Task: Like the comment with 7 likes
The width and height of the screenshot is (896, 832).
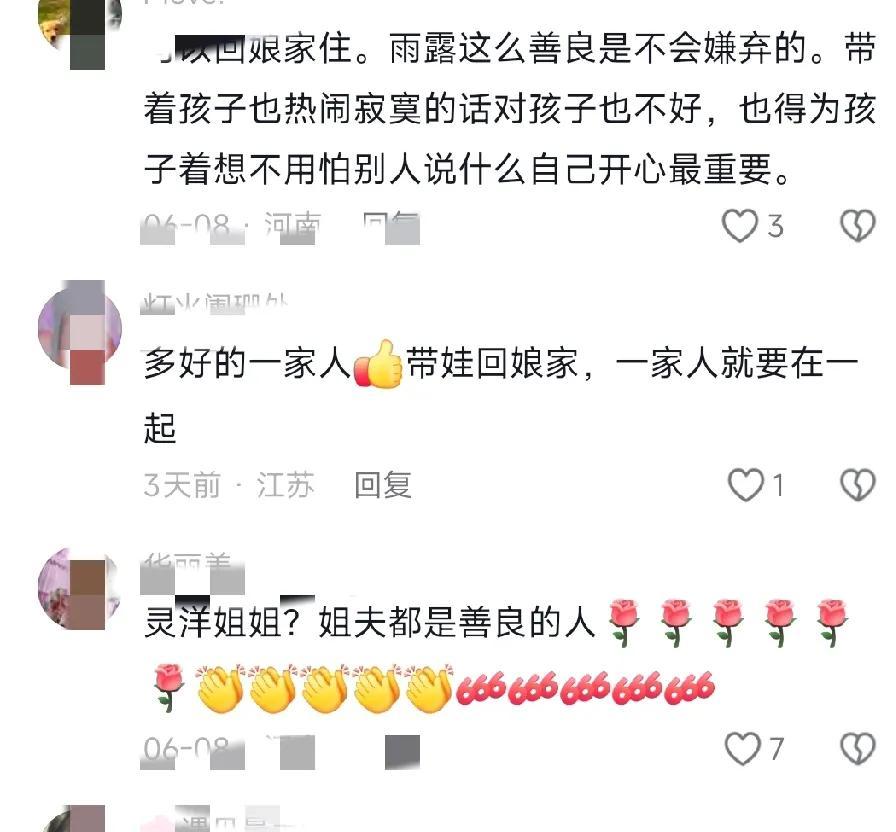Action: click(x=743, y=749)
